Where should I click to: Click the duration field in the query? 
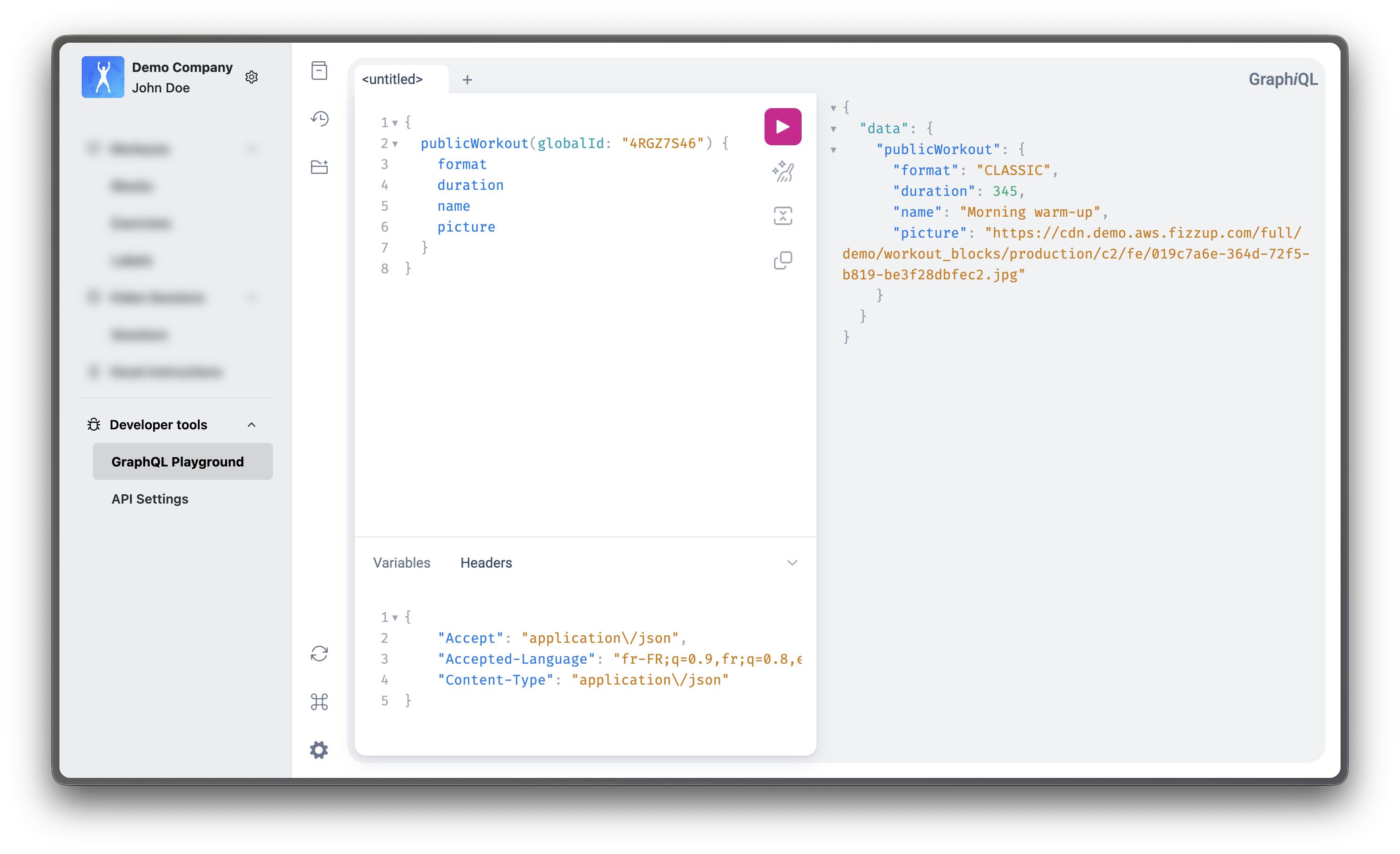point(470,185)
